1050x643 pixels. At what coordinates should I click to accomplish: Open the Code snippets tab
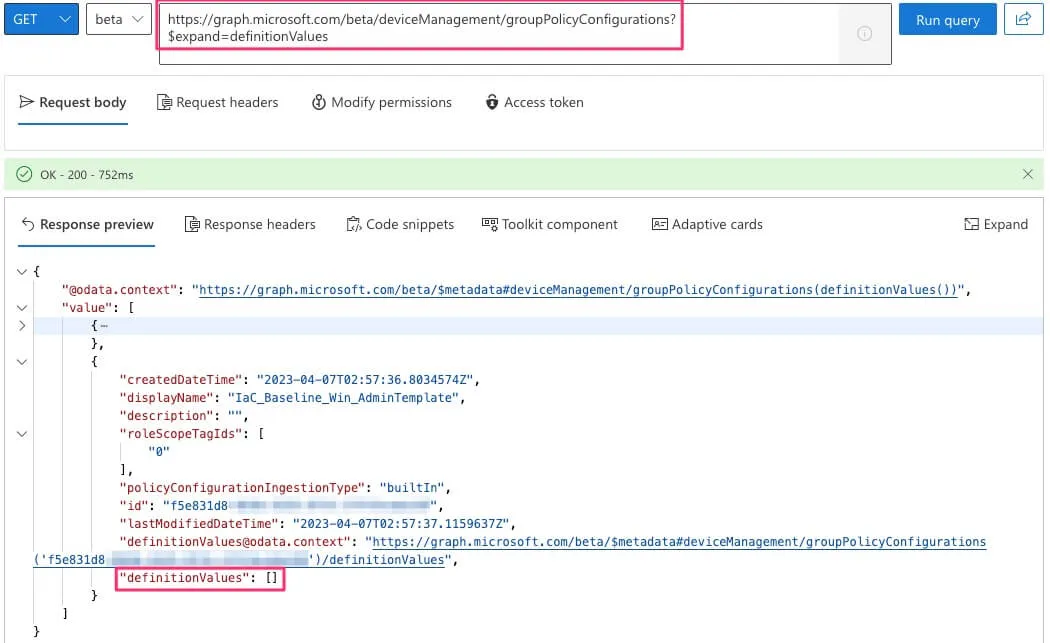pos(400,224)
